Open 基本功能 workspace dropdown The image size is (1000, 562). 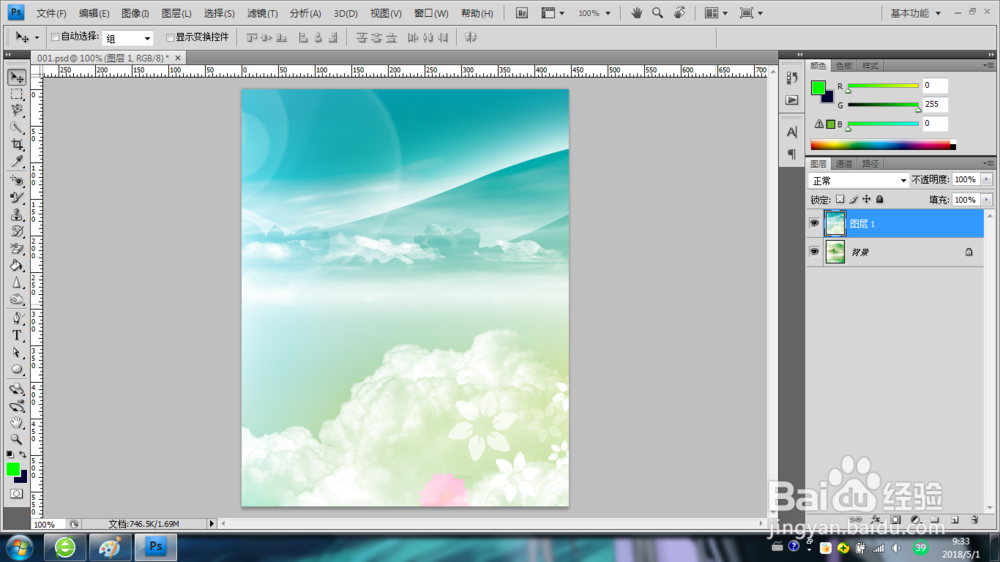[x=916, y=13]
